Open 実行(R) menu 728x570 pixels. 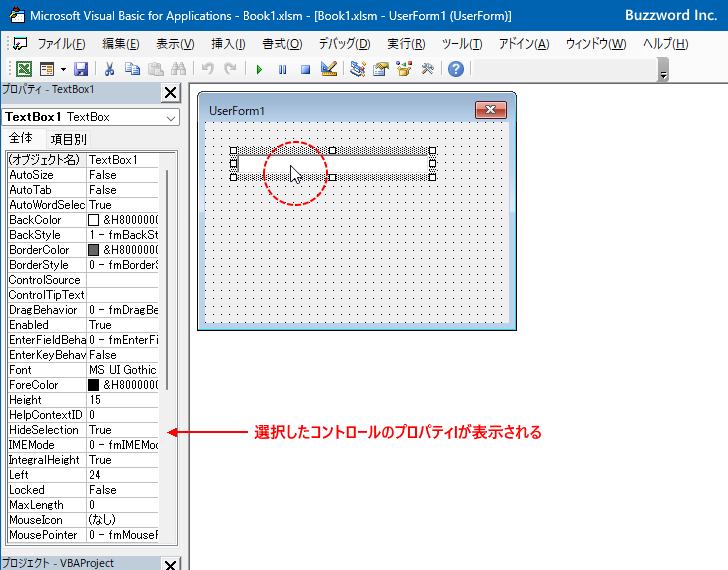(x=406, y=44)
